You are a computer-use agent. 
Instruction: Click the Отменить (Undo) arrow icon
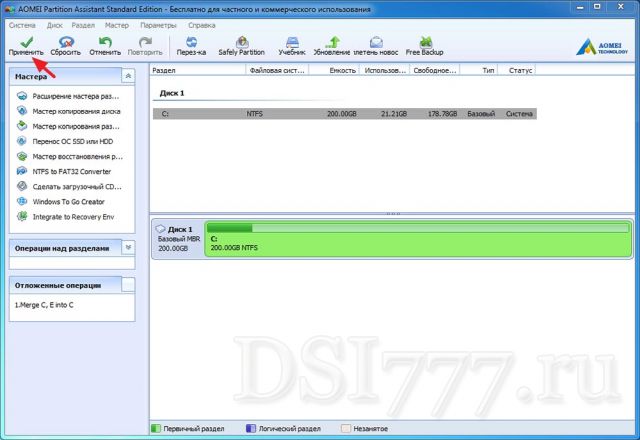click(105, 41)
